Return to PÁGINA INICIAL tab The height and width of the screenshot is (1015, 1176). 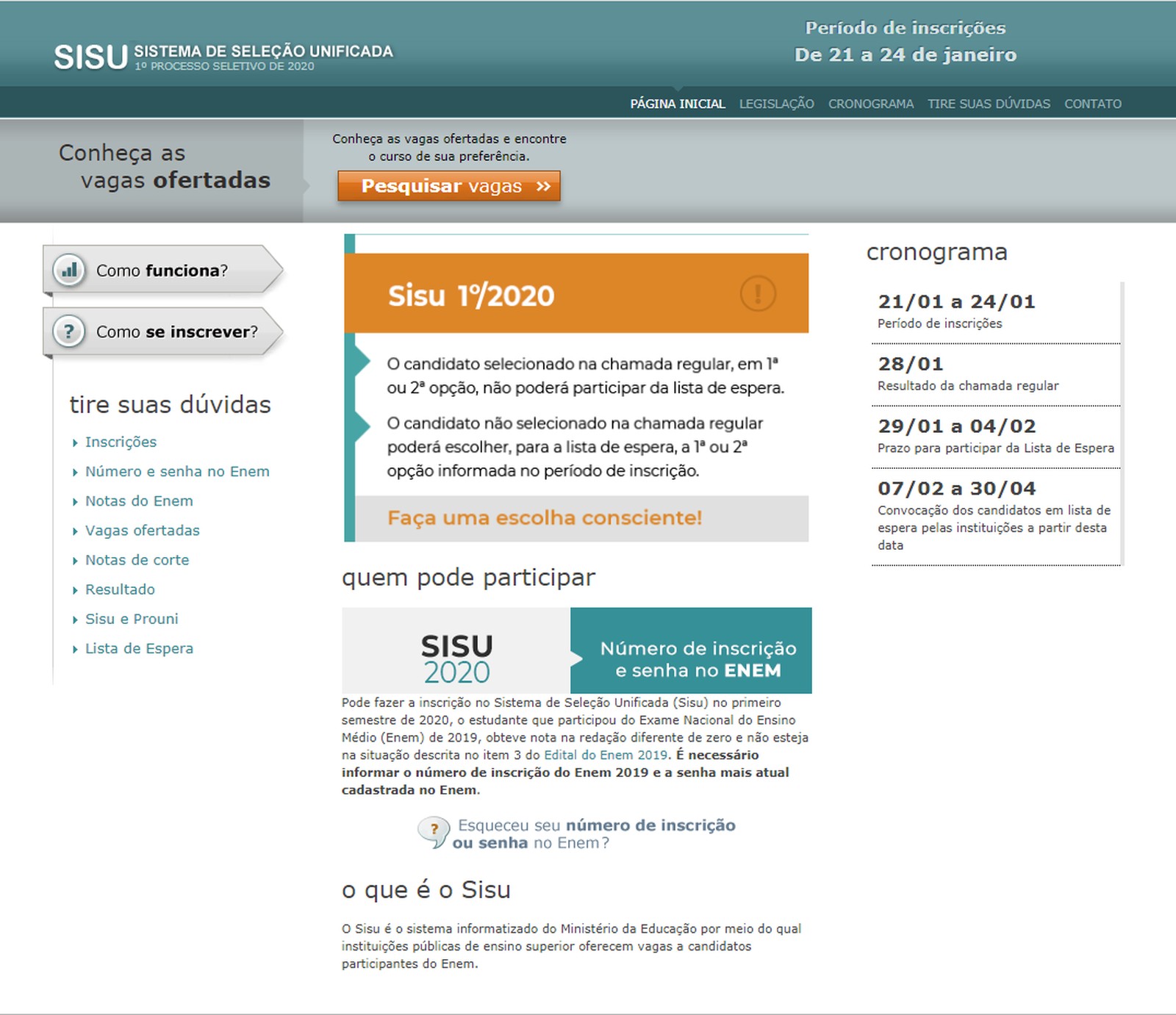[677, 104]
